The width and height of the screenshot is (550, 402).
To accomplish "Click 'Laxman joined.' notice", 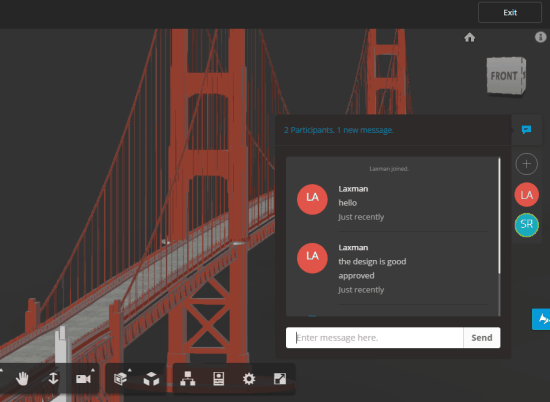I will [x=389, y=169].
